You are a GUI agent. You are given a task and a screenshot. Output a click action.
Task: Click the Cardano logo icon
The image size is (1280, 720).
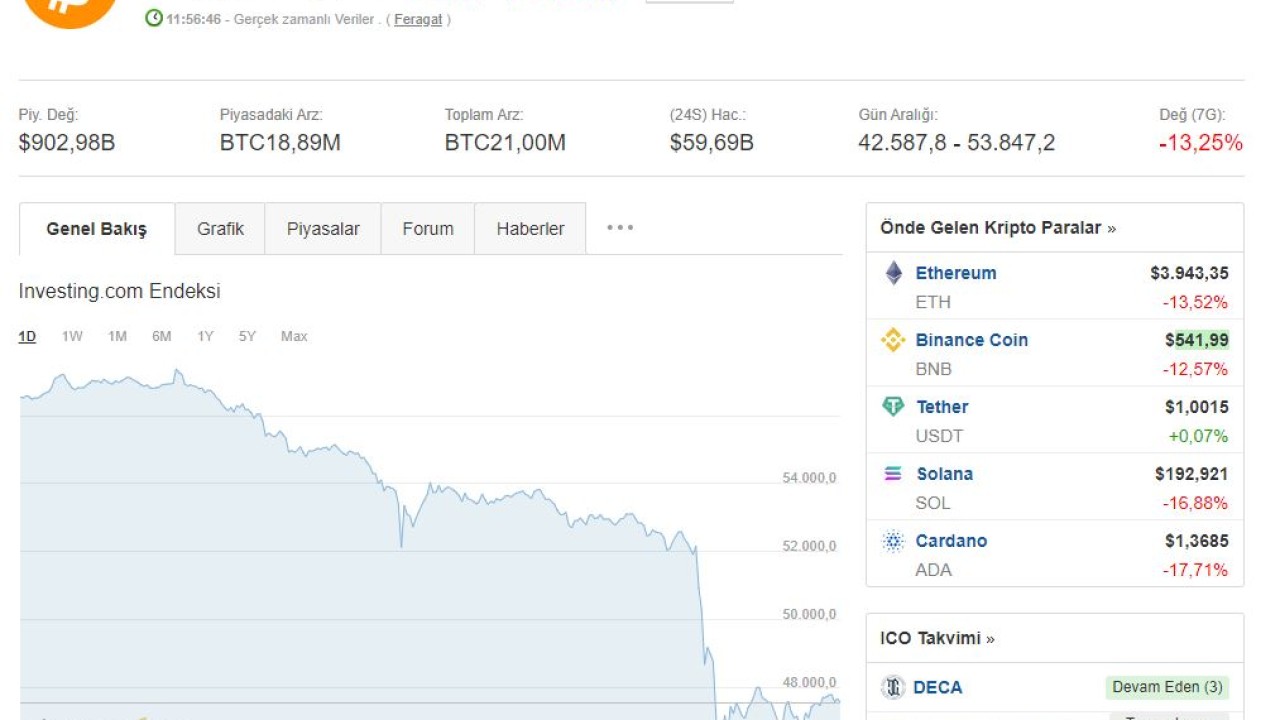click(893, 541)
